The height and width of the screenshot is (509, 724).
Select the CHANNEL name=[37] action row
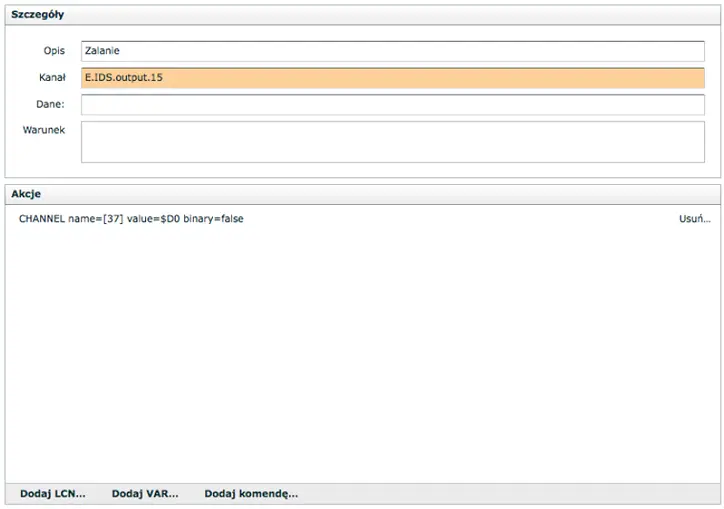coord(131,219)
